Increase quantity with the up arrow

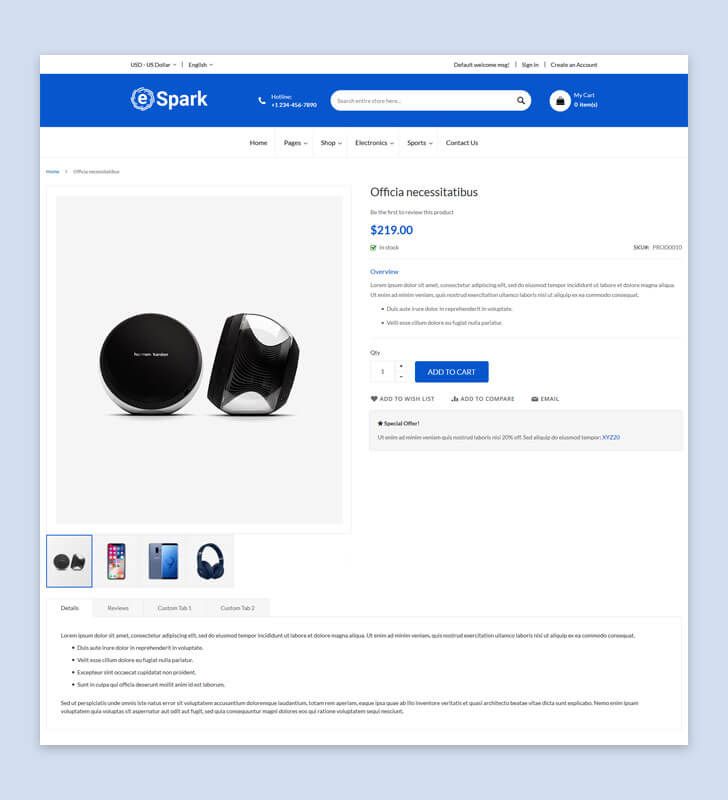click(x=401, y=366)
